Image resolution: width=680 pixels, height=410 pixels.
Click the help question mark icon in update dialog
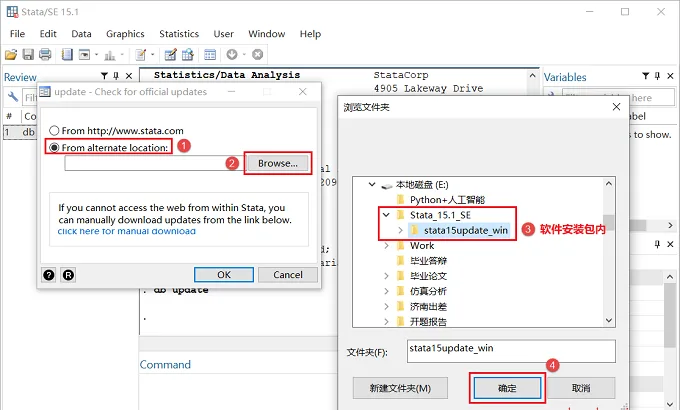pos(49,275)
